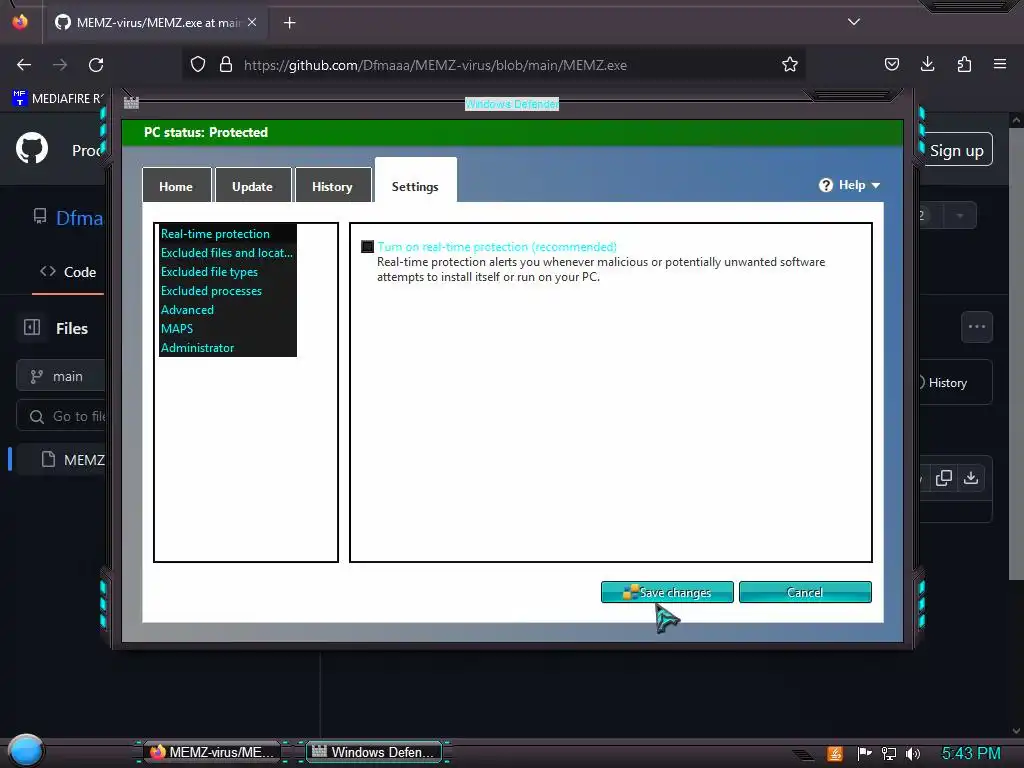The width and height of the screenshot is (1024, 768).
Task: Close the MEMZ-virus browser tab
Action: coord(252,22)
